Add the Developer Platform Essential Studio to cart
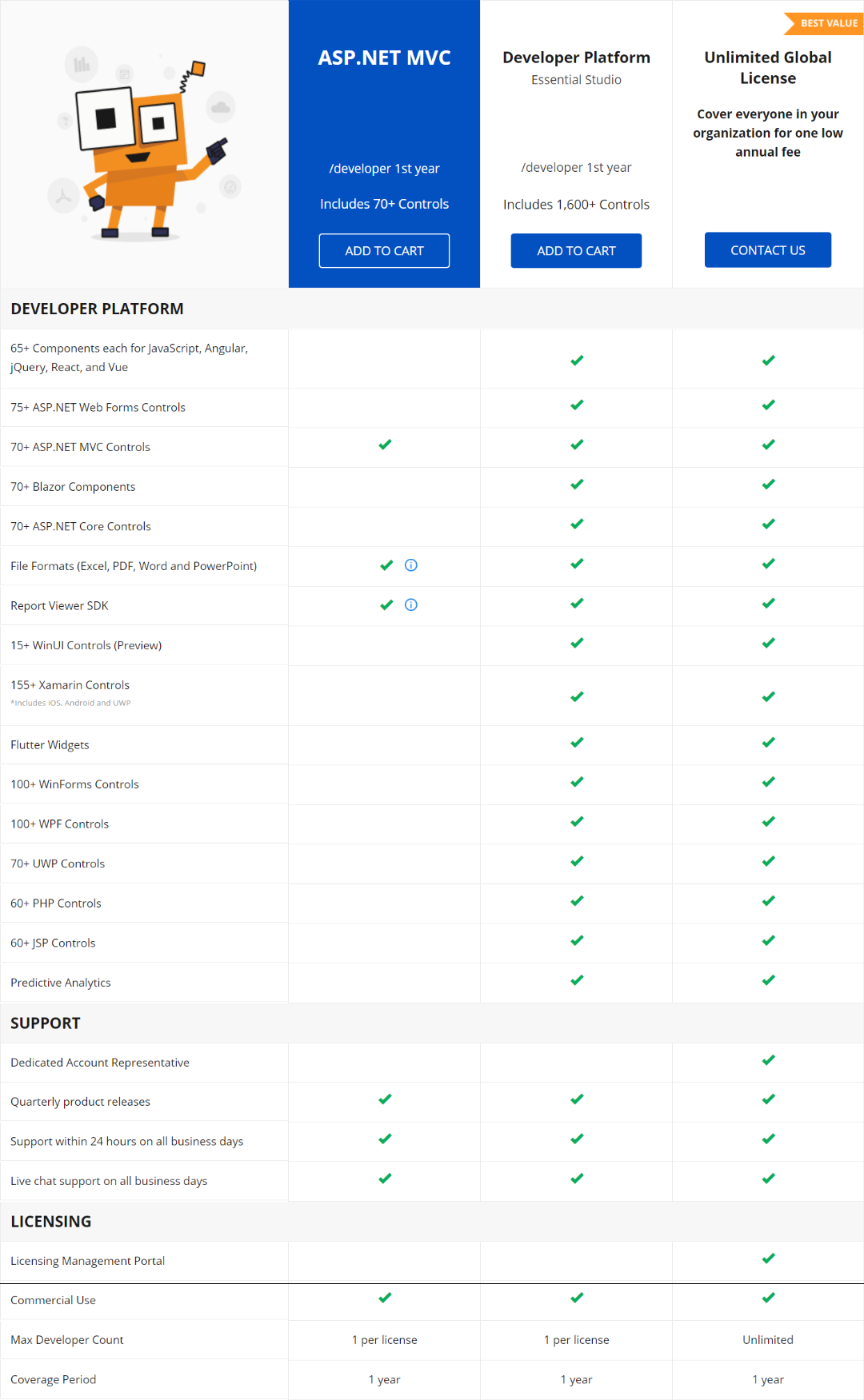This screenshot has width=864, height=1400. tap(576, 251)
